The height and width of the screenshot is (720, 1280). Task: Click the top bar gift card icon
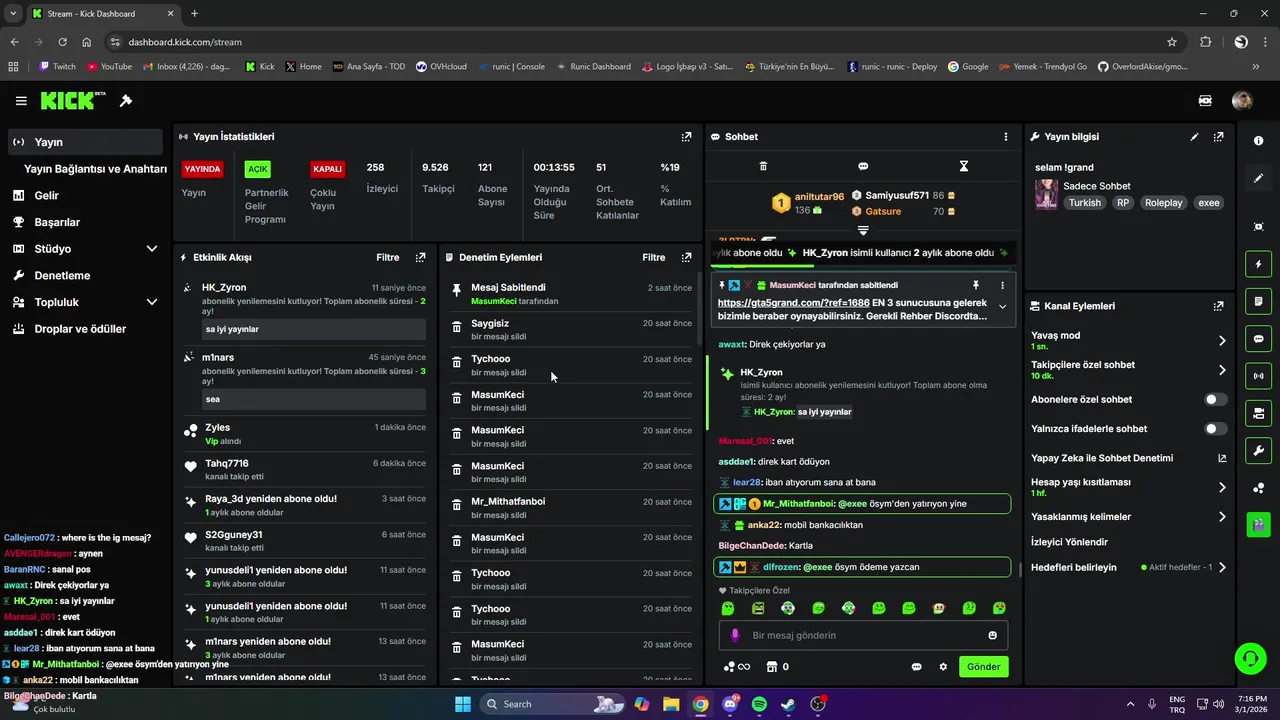[x=1205, y=101]
